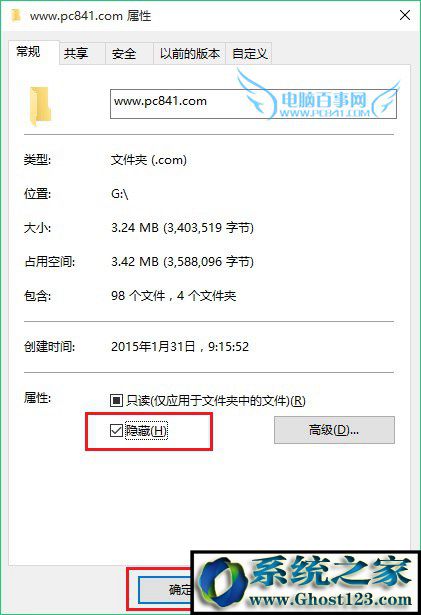Click the folder icon in the title bar
The height and width of the screenshot is (615, 421).
16,15
